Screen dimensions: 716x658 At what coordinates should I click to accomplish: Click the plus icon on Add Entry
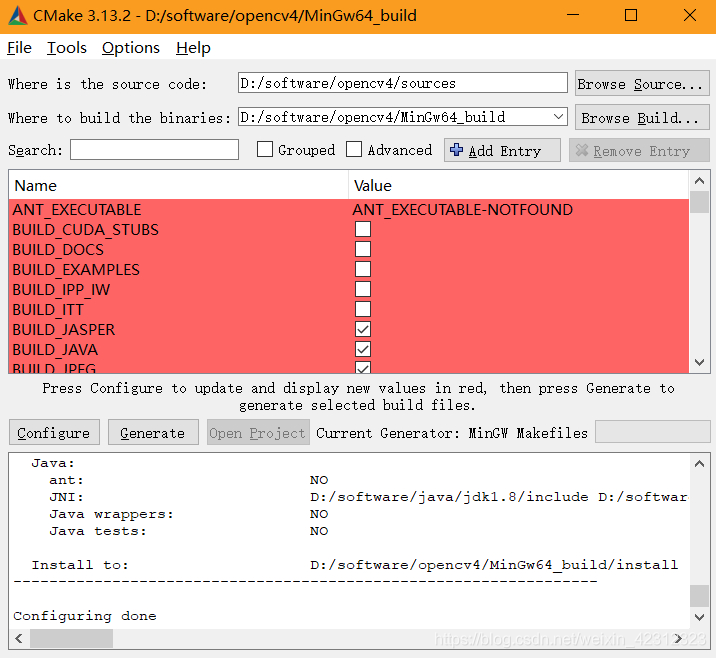coord(456,150)
